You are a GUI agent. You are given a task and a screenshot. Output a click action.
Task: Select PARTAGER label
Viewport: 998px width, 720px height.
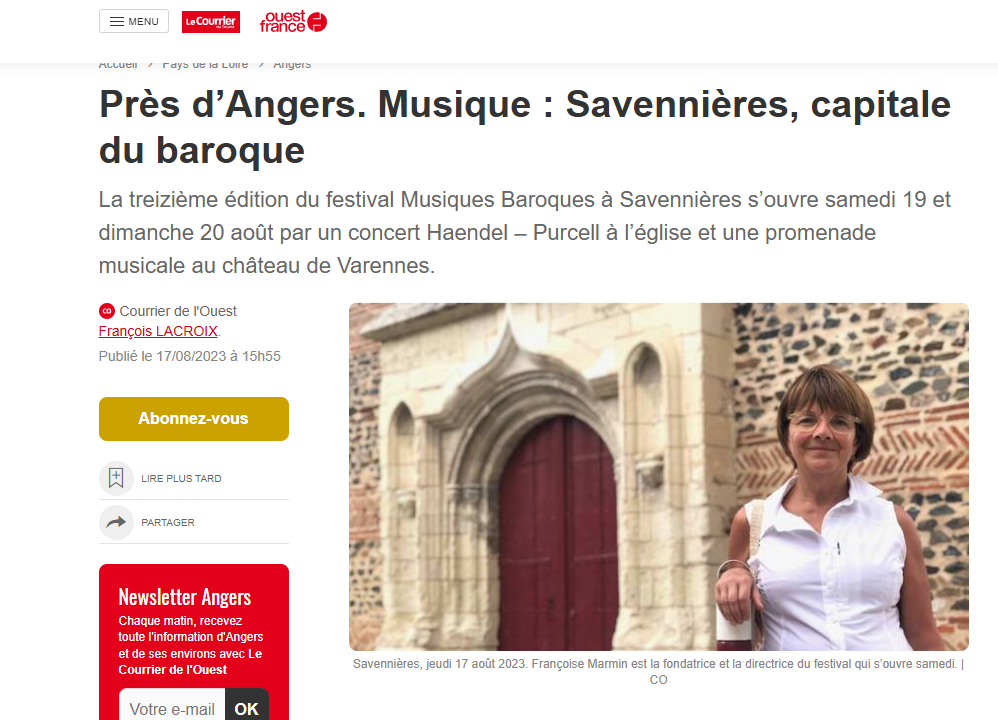coord(168,523)
